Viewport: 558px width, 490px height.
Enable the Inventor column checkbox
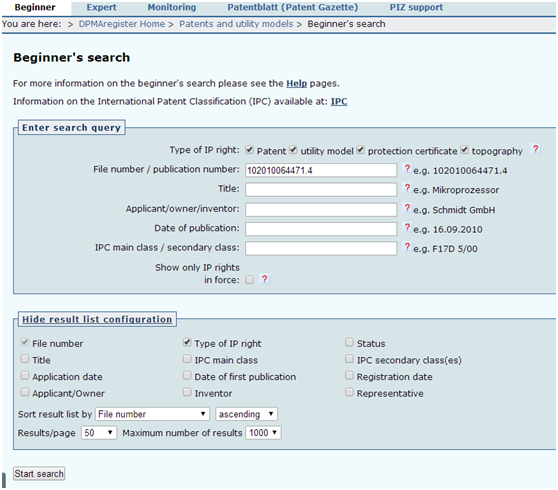point(187,392)
